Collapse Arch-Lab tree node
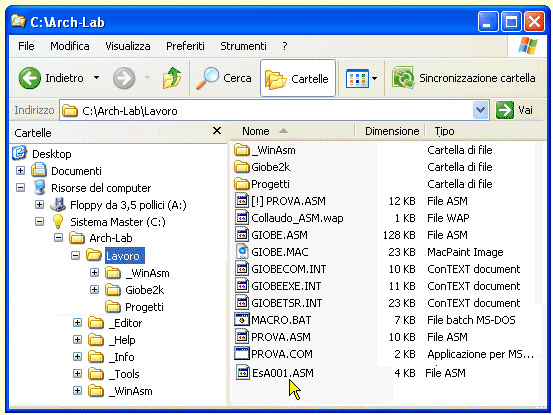Screen dimensions: 553x415 point(59,238)
